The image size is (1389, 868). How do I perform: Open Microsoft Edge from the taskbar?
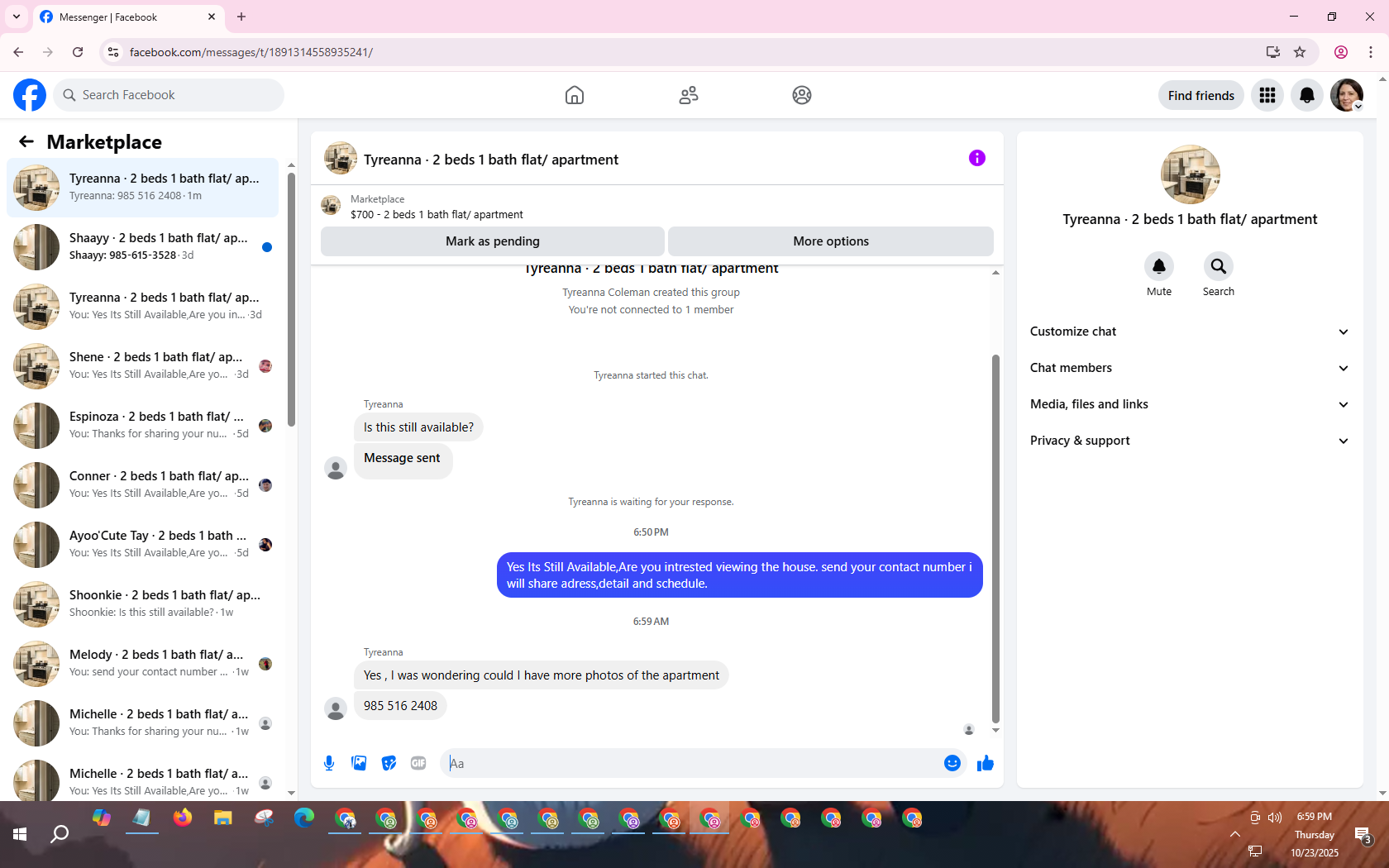[x=304, y=818]
